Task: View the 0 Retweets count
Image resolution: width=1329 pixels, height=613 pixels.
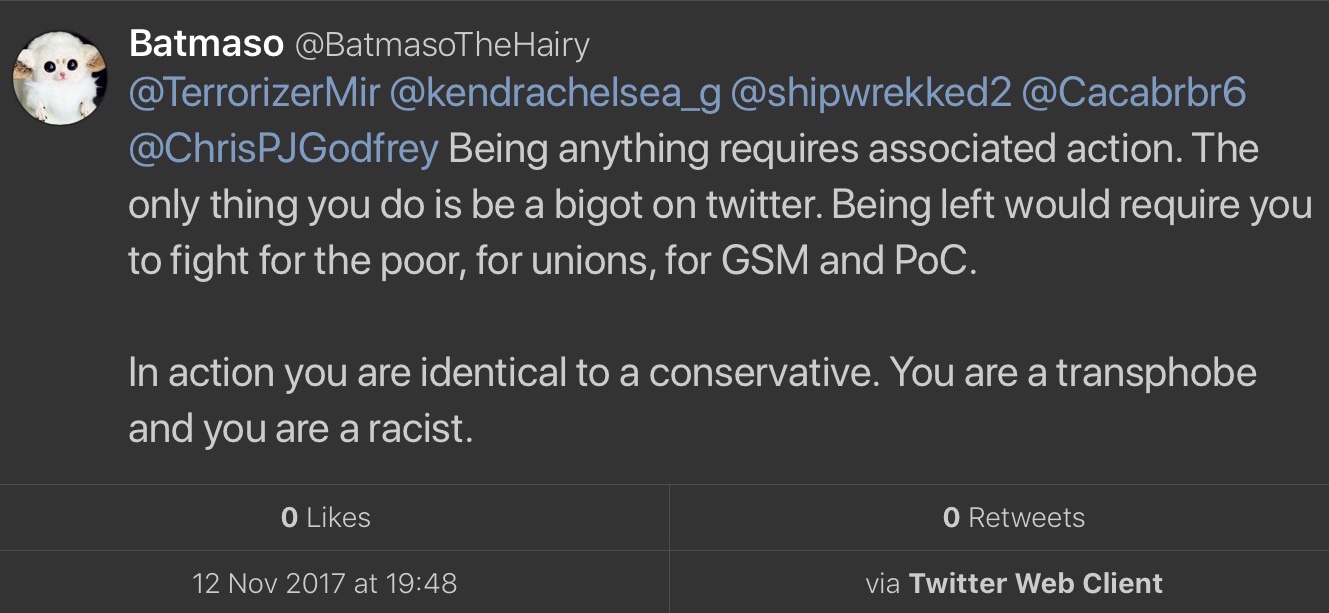Action: tap(1013, 517)
